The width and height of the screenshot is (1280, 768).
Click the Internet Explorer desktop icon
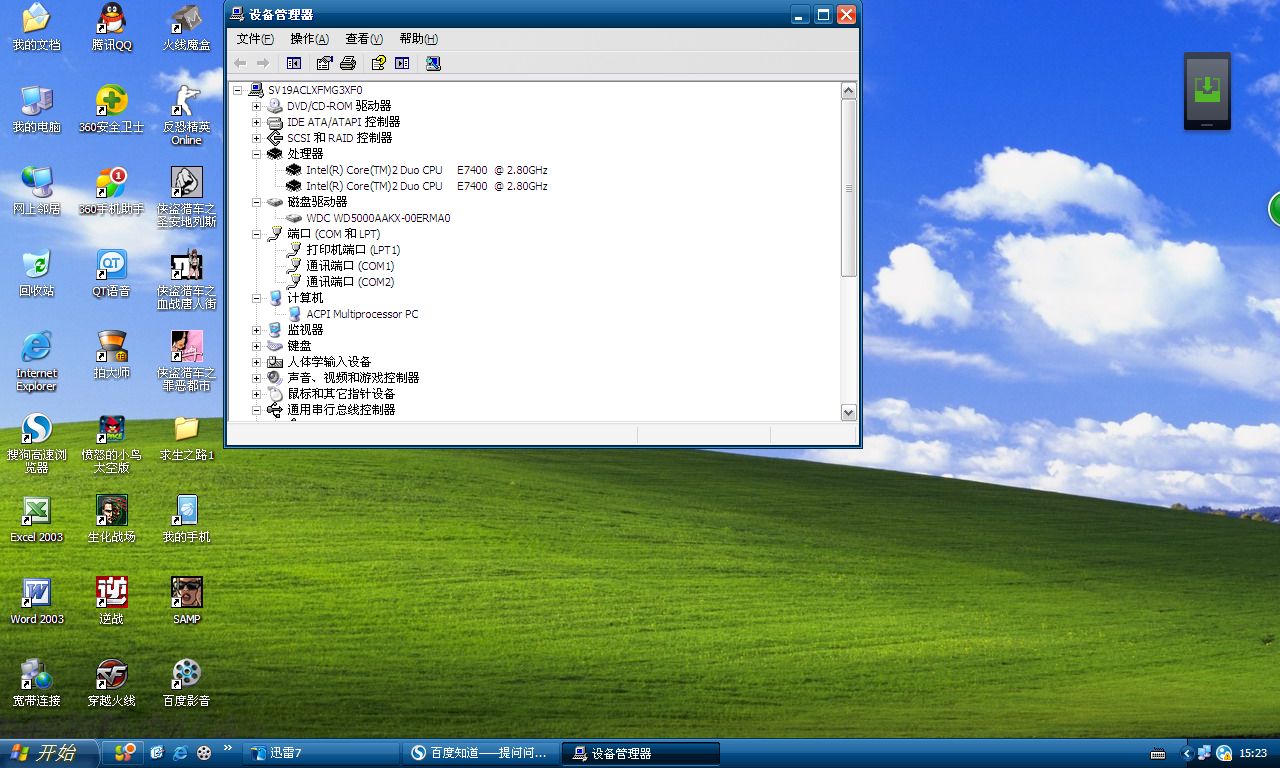37,348
